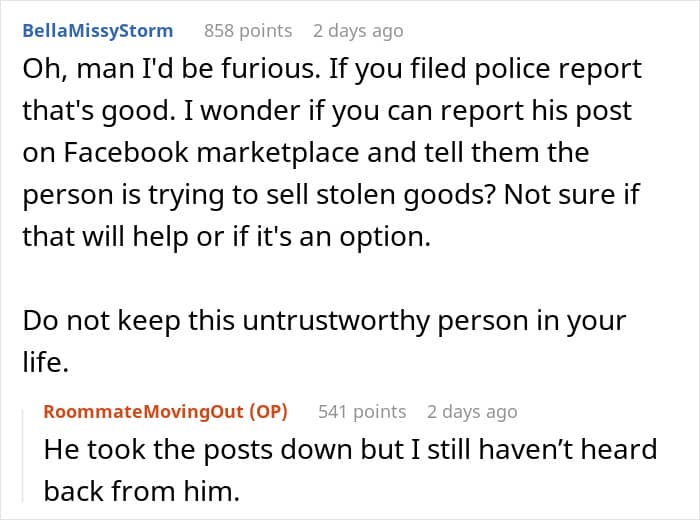Viewport: 700px width, 520px height.
Task: Click the timestamp on RoommateMovingOut's reply
Action: point(471,411)
